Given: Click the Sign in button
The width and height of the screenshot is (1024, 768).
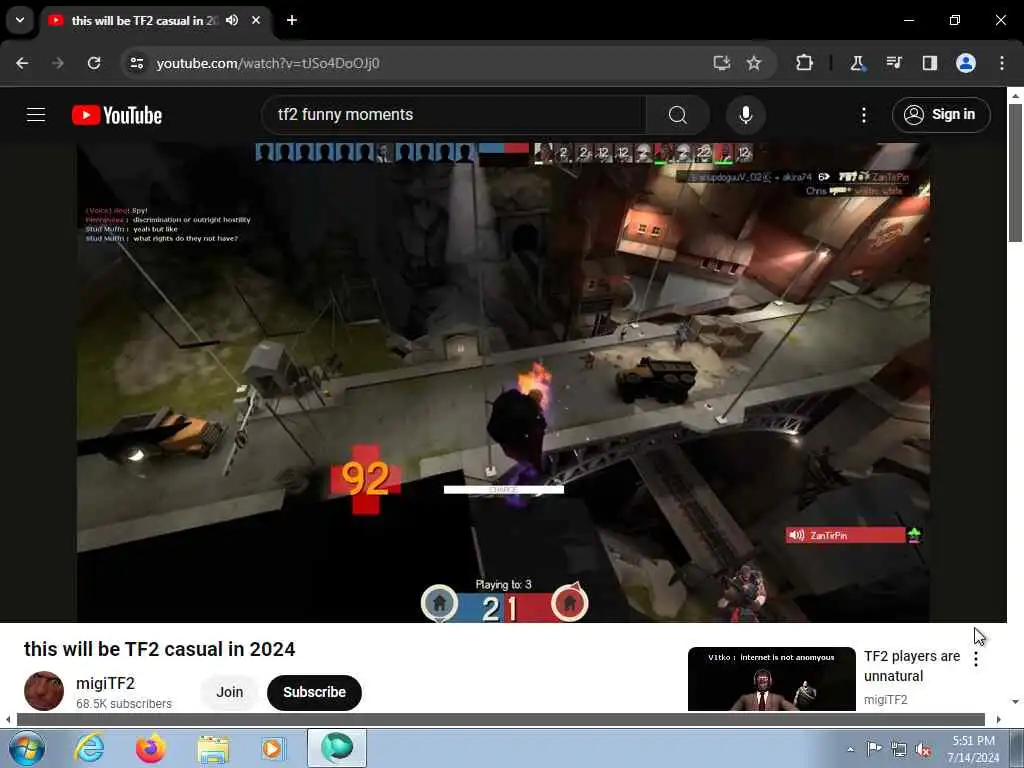Looking at the screenshot, I should point(941,115).
